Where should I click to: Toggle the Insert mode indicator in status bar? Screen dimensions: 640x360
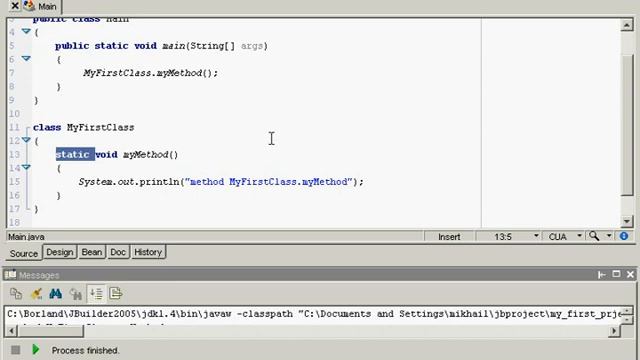coord(449,237)
